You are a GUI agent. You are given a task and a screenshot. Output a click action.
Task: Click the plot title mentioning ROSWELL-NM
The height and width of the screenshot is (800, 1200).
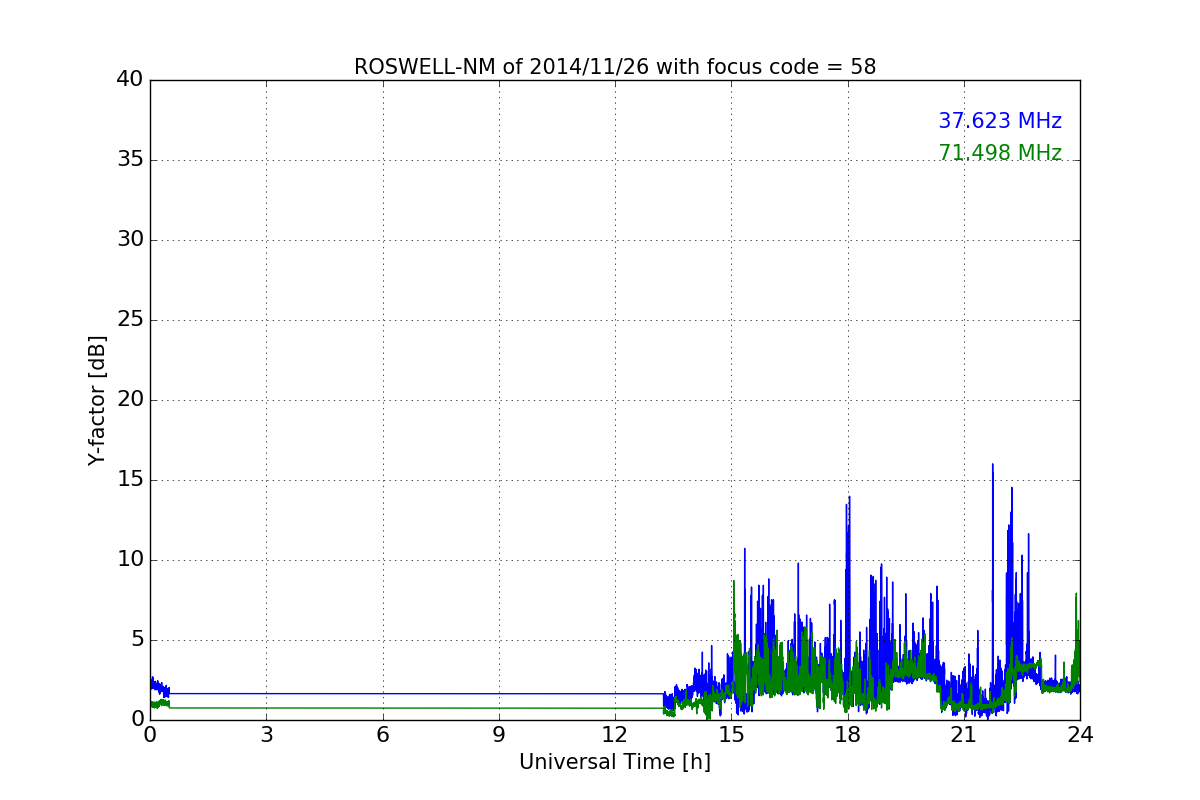615,67
